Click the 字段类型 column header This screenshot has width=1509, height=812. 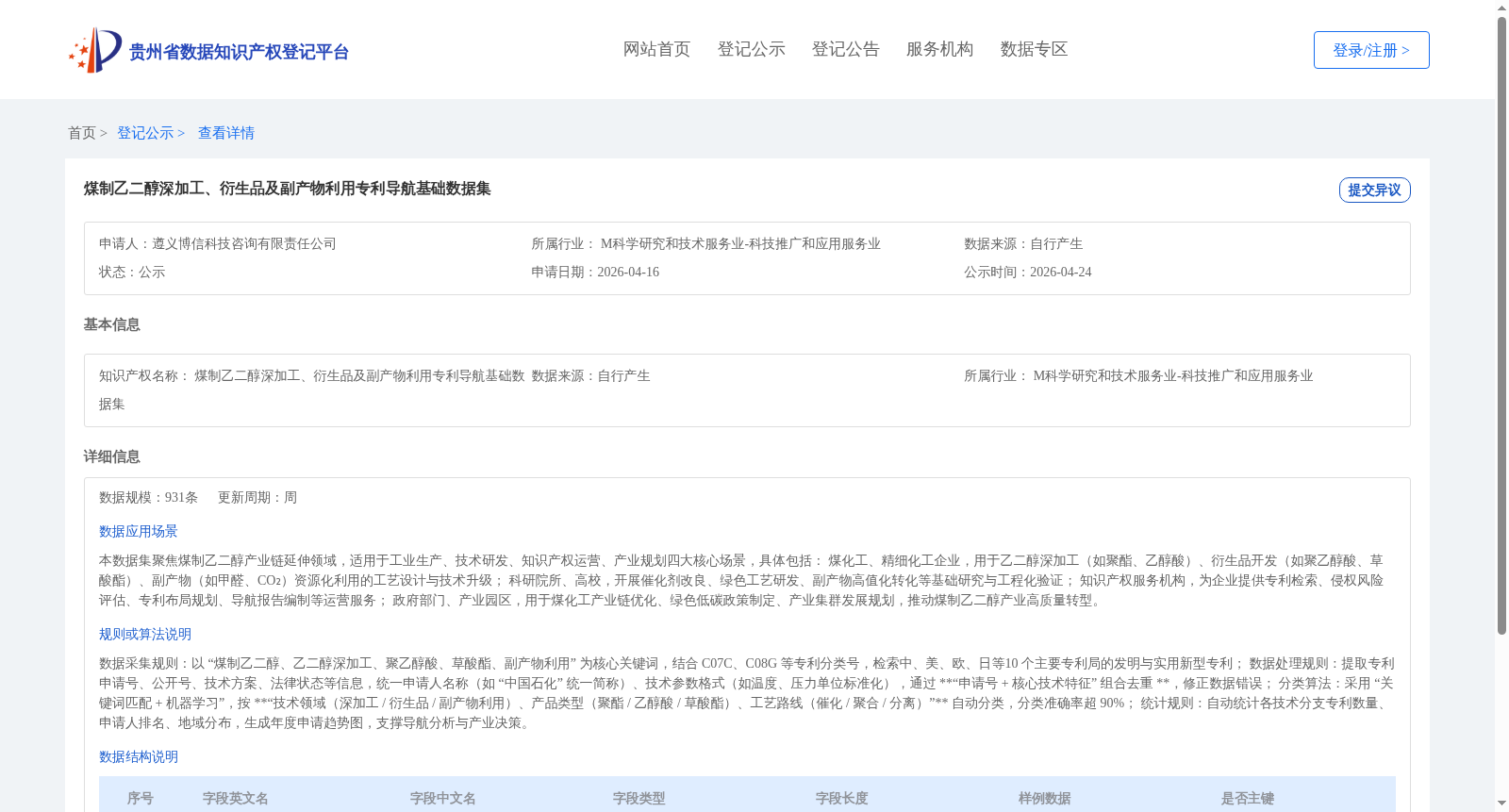pos(639,798)
